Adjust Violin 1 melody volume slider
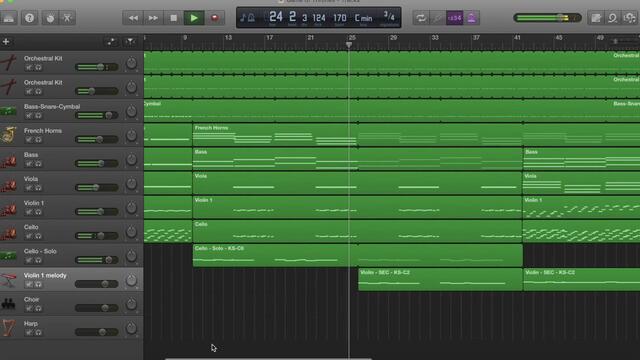 [97, 284]
